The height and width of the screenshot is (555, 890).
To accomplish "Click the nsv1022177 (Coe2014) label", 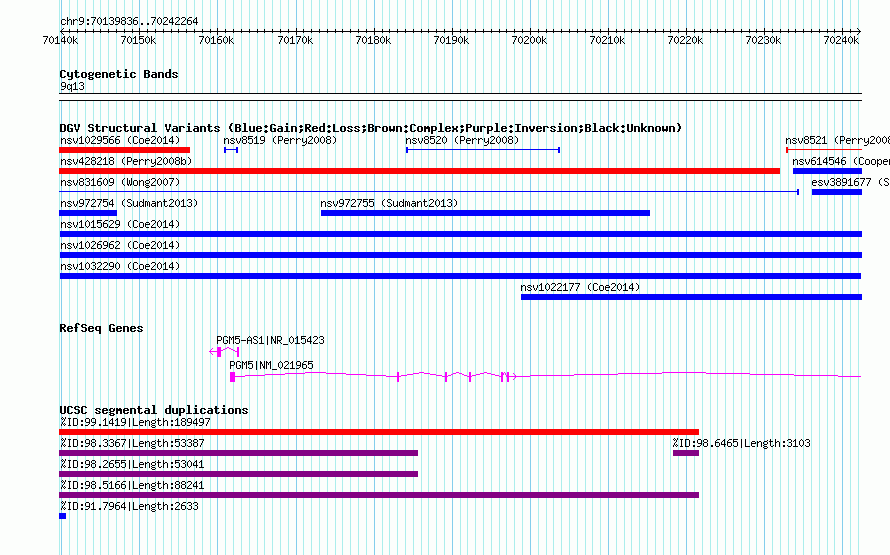I will tap(580, 287).
